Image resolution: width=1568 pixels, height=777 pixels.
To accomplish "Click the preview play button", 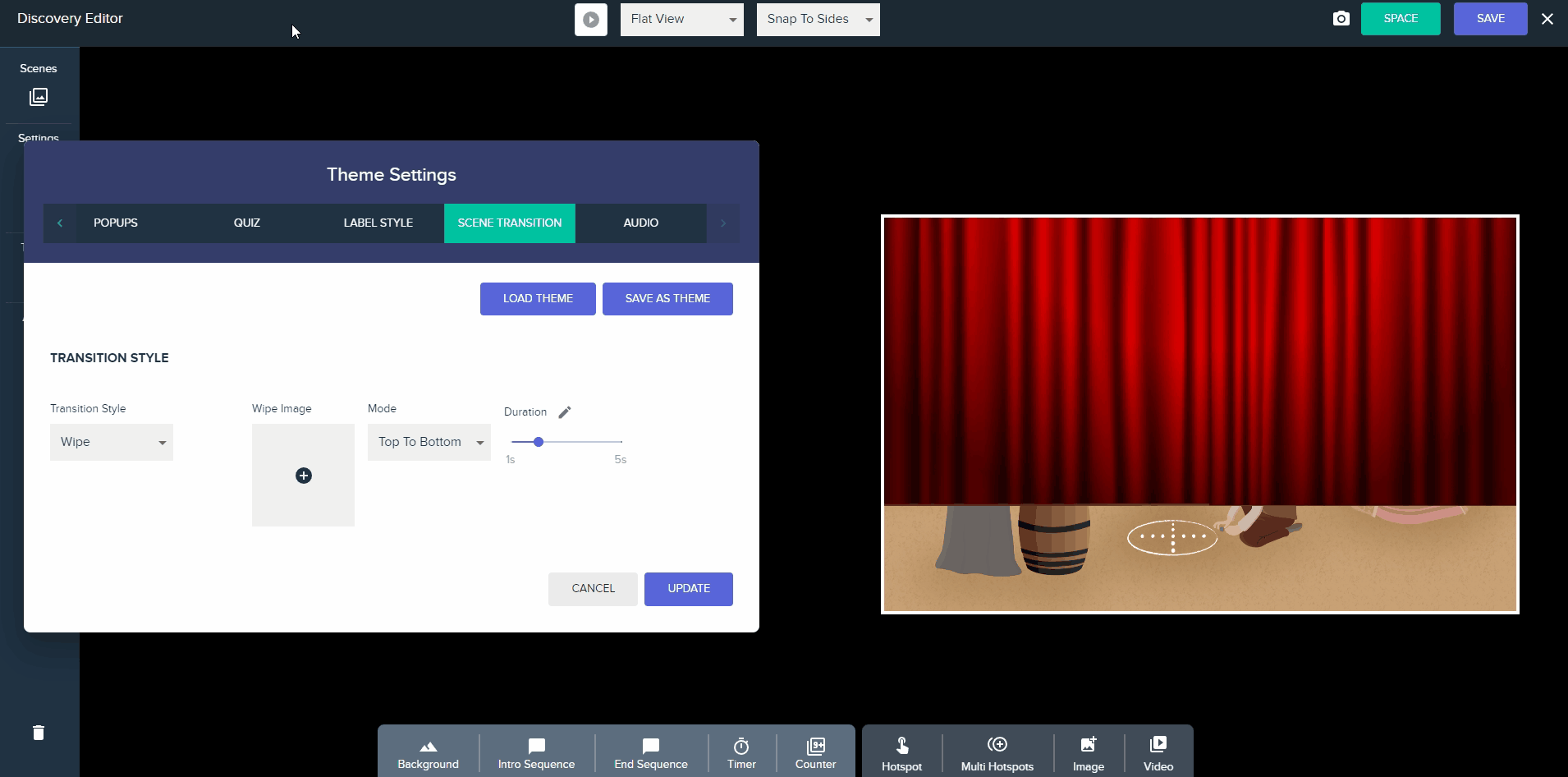I will [590, 20].
